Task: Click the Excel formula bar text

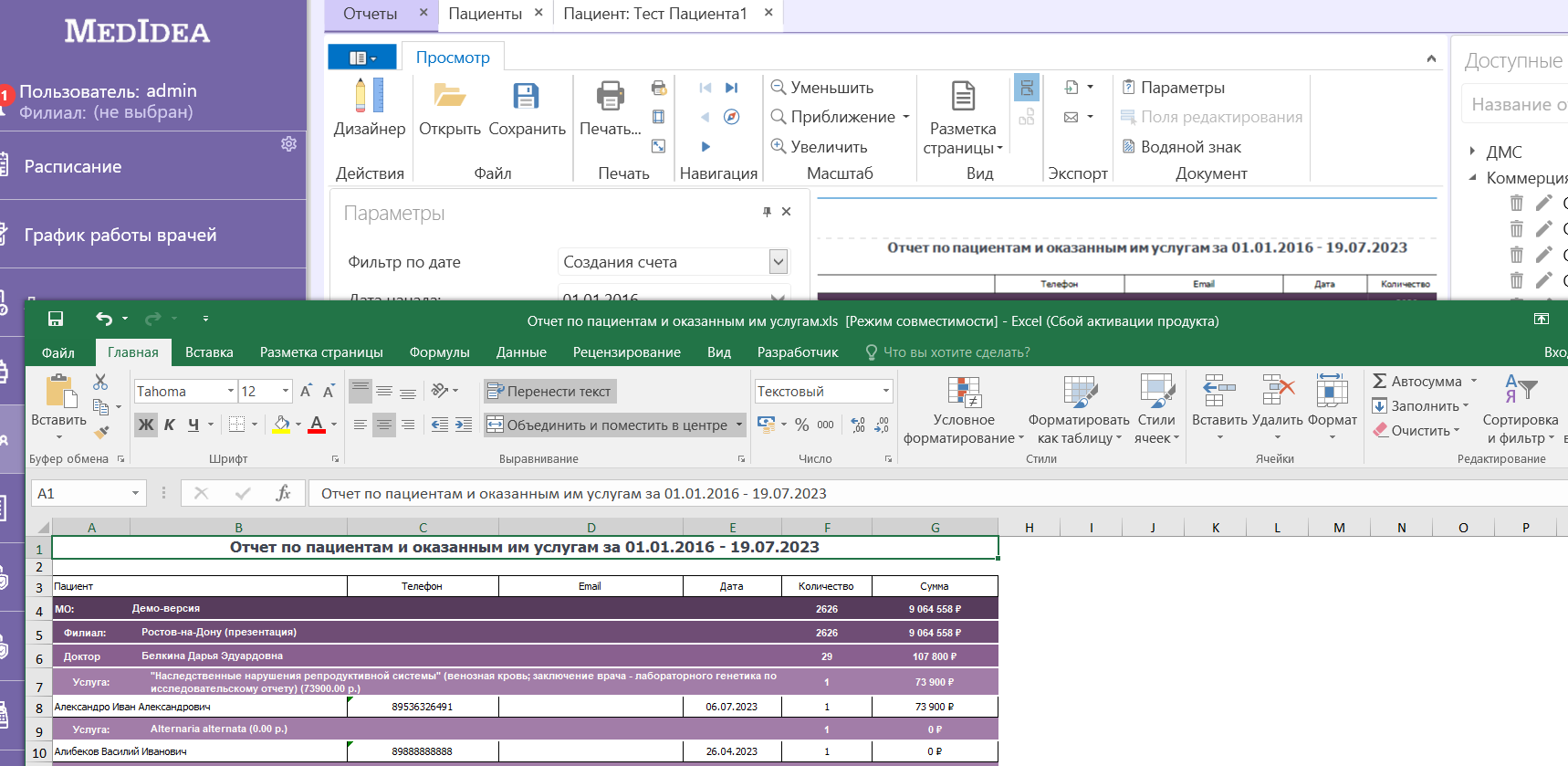Action: (x=573, y=493)
